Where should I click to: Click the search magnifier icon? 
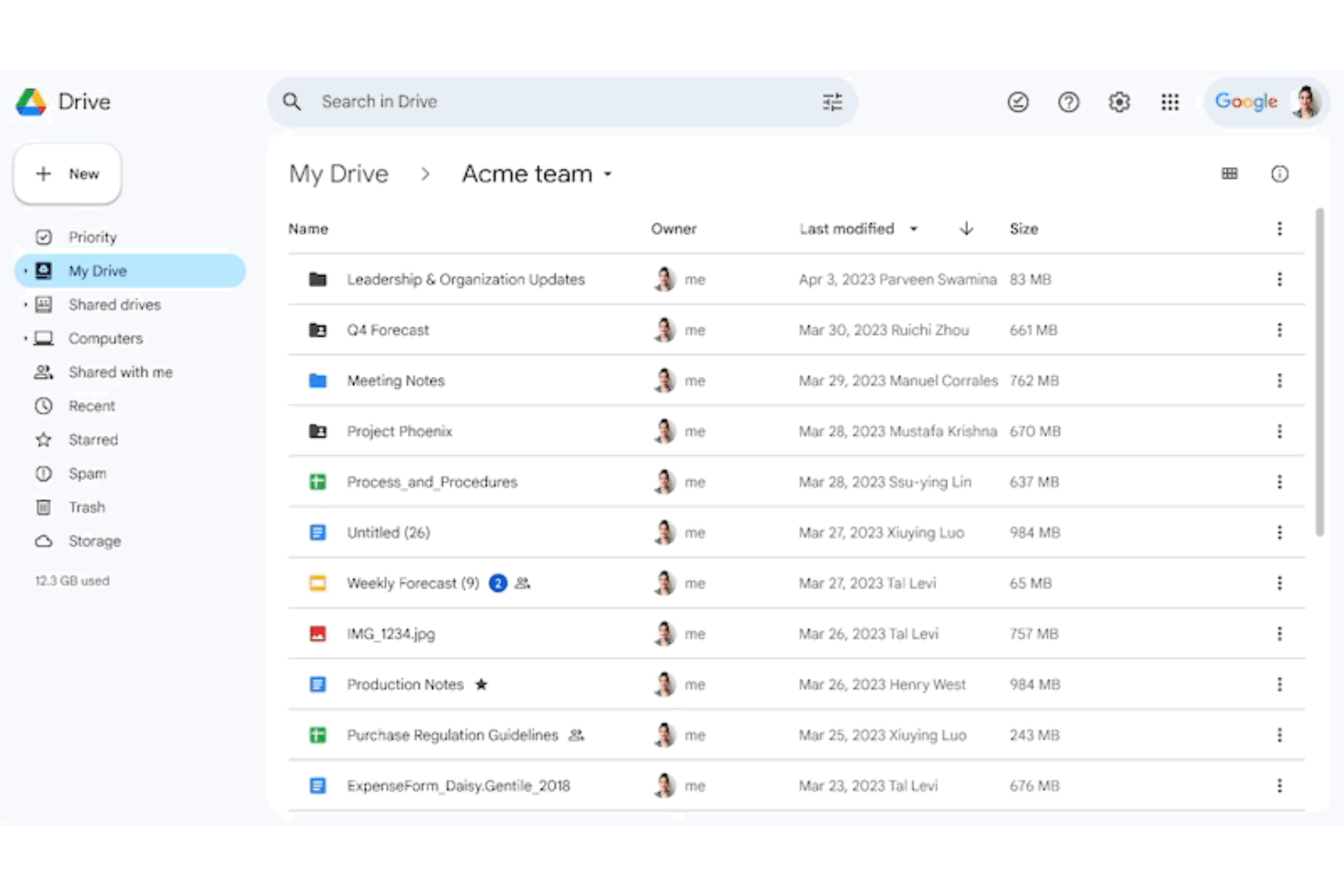coord(292,102)
